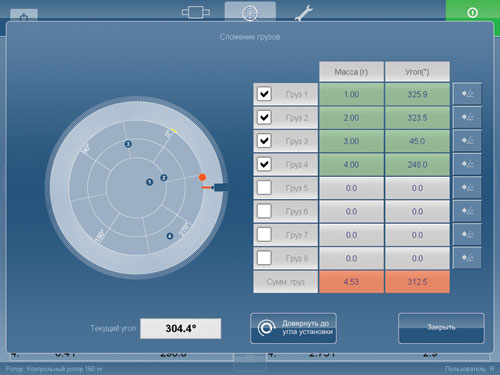Edit the angle field of Груз 4
The width and height of the screenshot is (500, 375).
[x=417, y=164]
